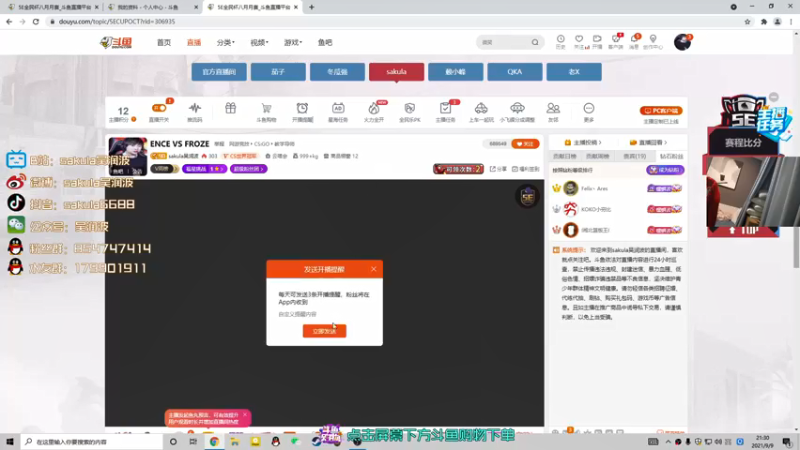The image size is (800, 450).
Task: Open the 鱼吧 nav item
Action: pyautogui.click(x=325, y=42)
